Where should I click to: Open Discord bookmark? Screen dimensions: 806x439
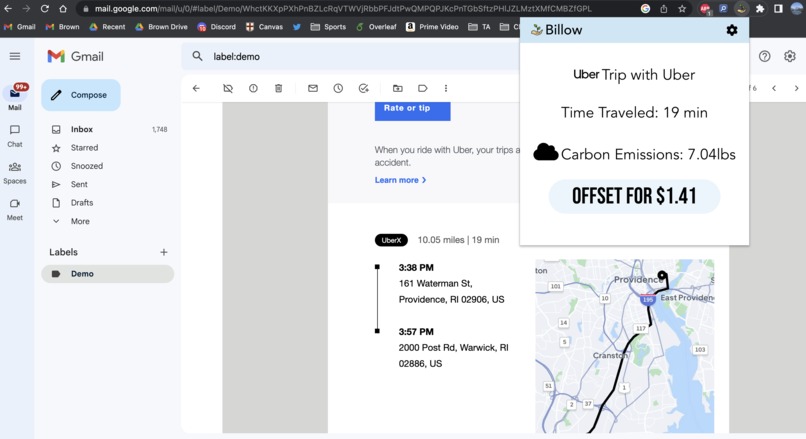216,27
